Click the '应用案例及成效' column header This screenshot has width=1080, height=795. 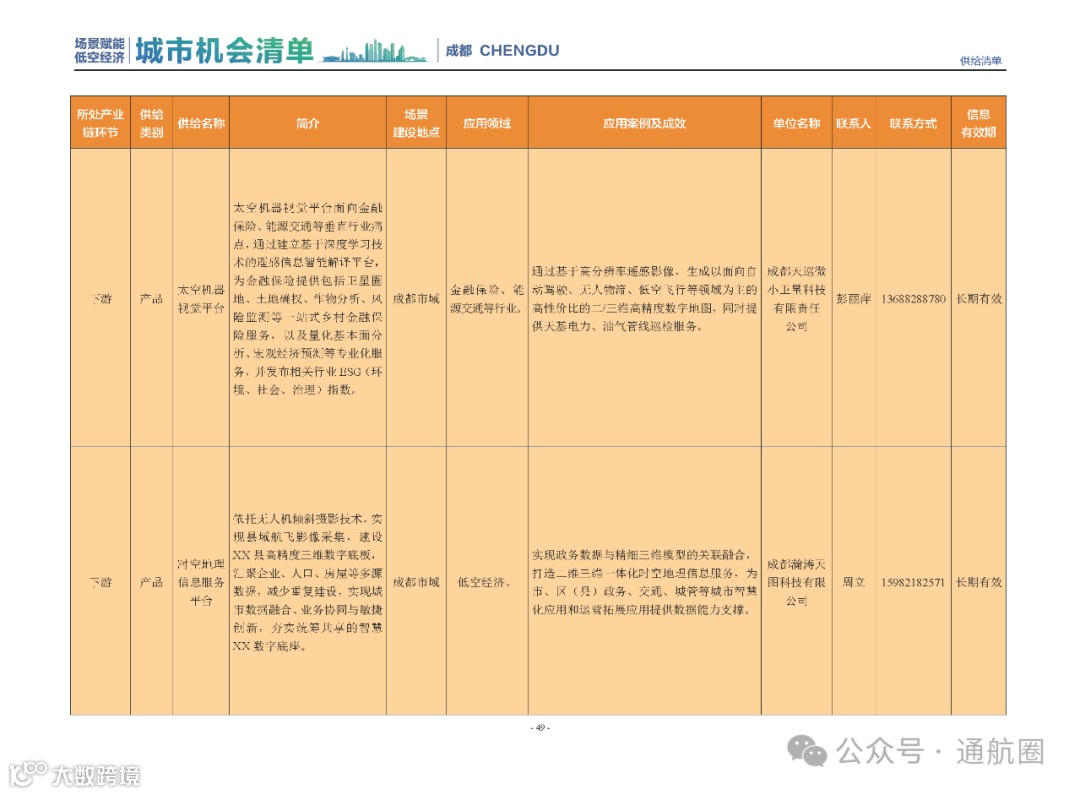tap(645, 123)
